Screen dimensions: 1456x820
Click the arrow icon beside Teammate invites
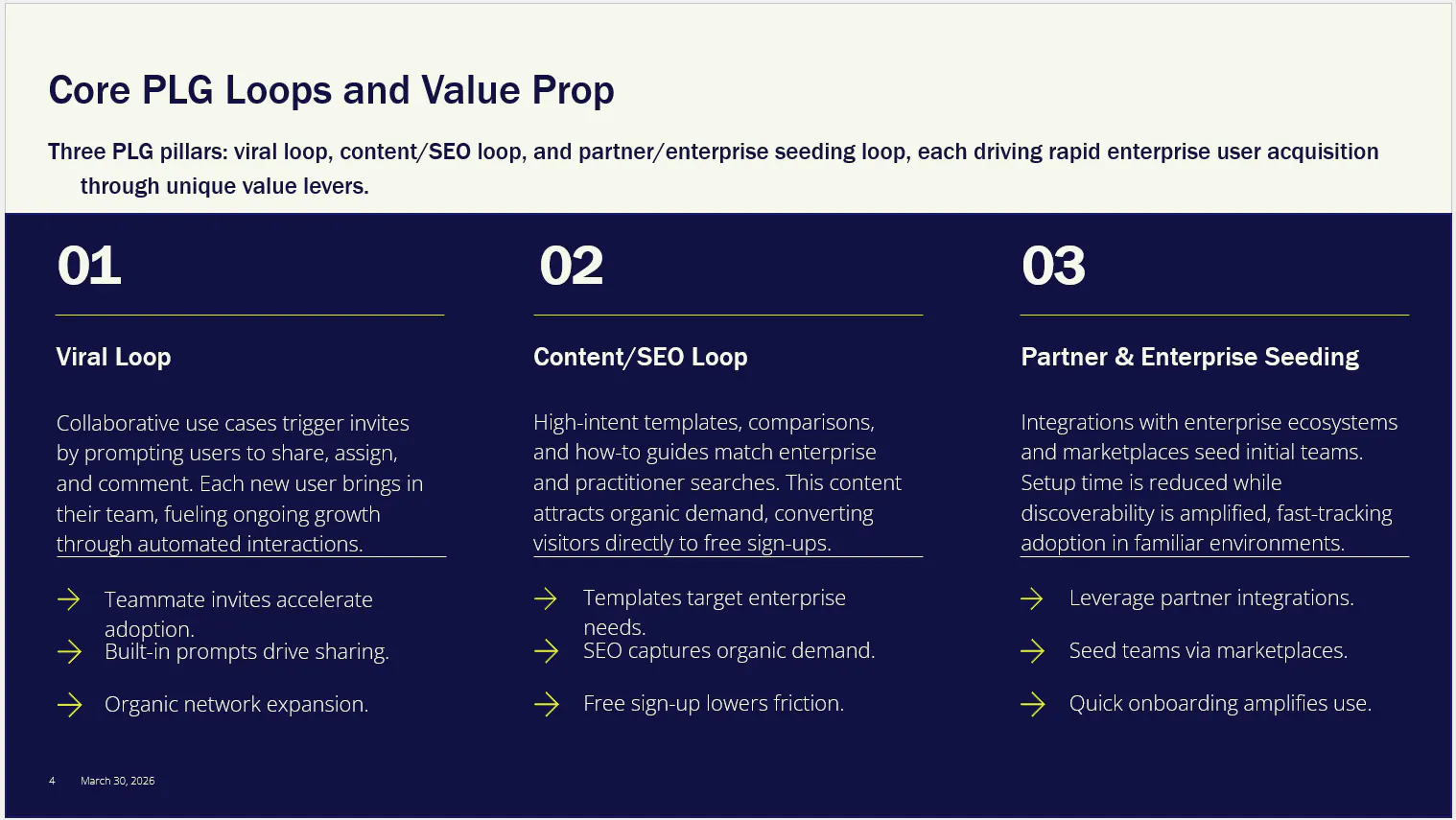pyautogui.click(x=69, y=600)
